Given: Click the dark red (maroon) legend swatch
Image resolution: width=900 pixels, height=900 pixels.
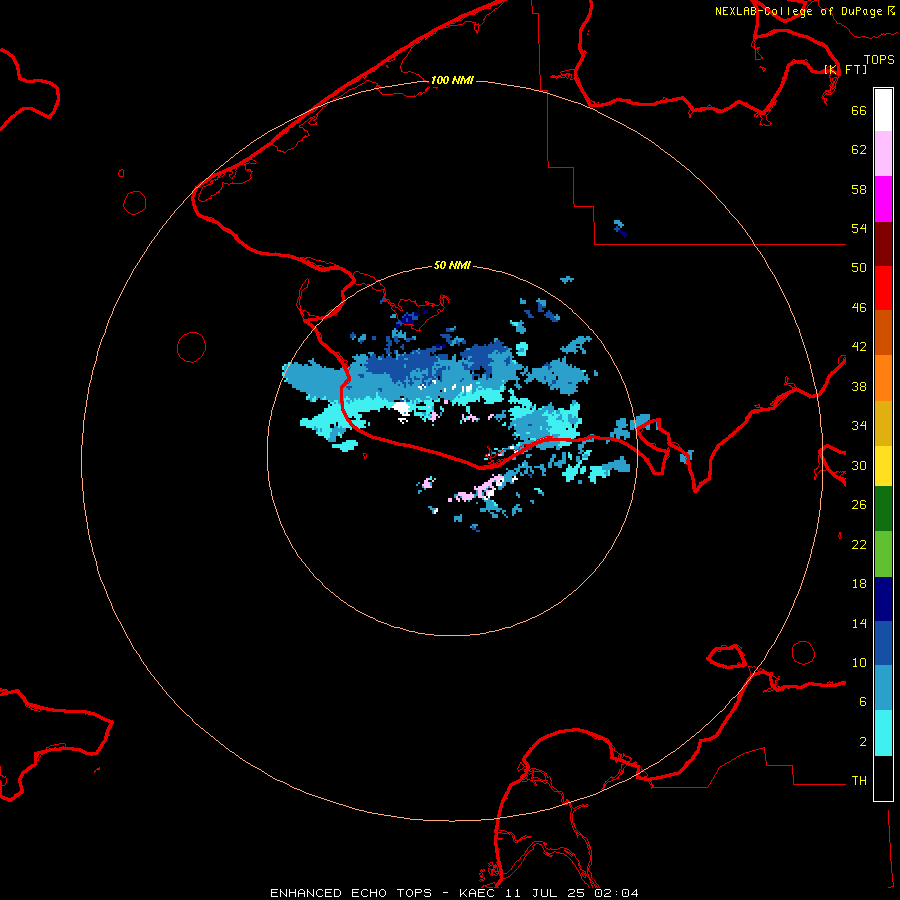Looking at the screenshot, I should (x=883, y=244).
